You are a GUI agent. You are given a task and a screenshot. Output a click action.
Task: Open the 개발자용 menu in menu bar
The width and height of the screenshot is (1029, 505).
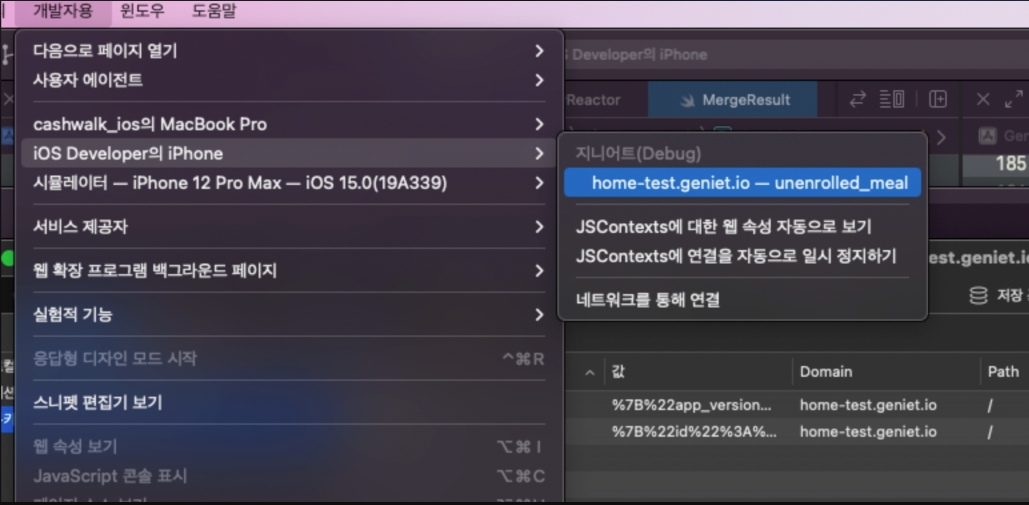pos(63,11)
